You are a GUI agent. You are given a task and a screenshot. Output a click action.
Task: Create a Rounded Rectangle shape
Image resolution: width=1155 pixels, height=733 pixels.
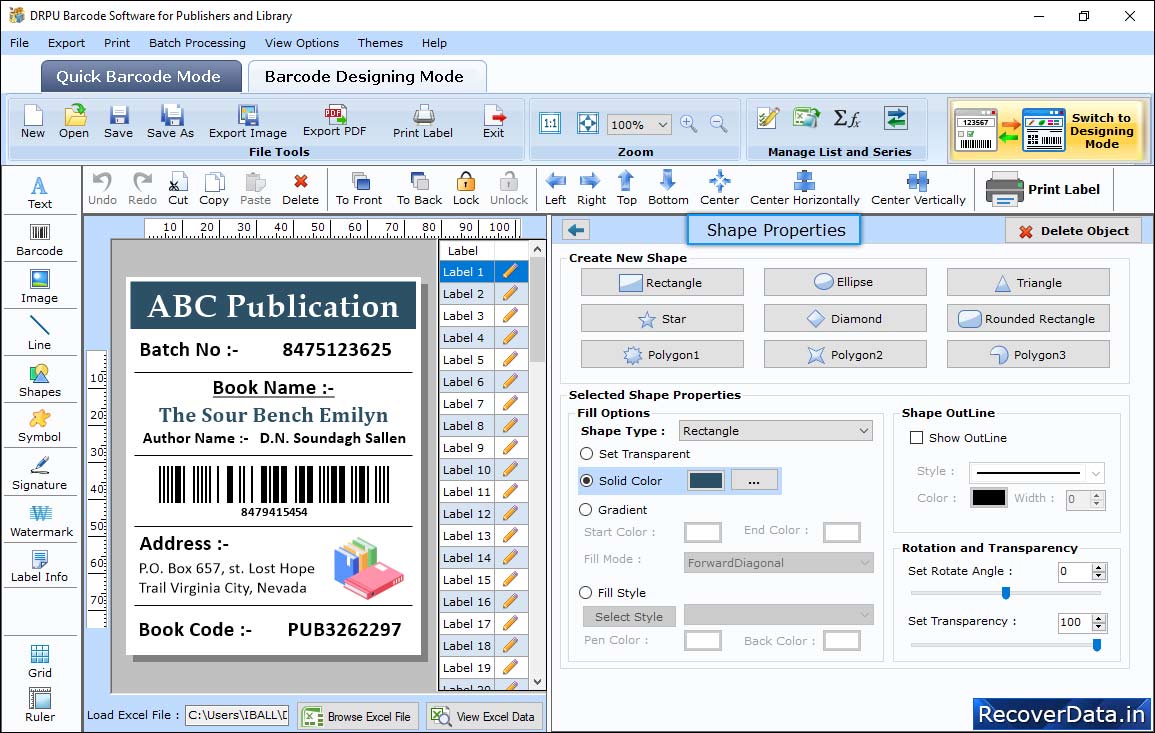click(1028, 318)
